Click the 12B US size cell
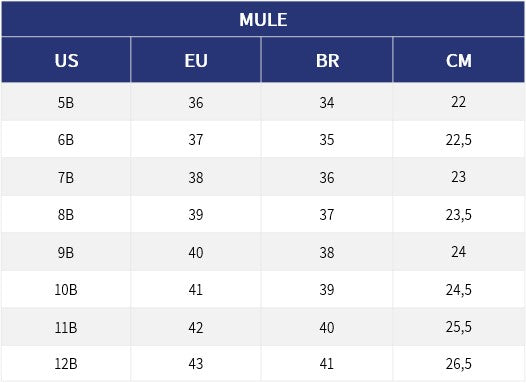The width and height of the screenshot is (526, 383). click(x=66, y=364)
